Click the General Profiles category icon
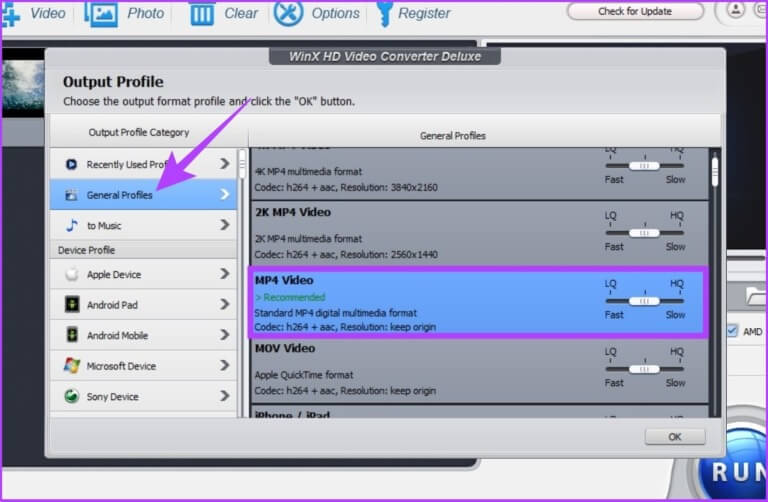The width and height of the screenshot is (768, 502). click(x=72, y=195)
